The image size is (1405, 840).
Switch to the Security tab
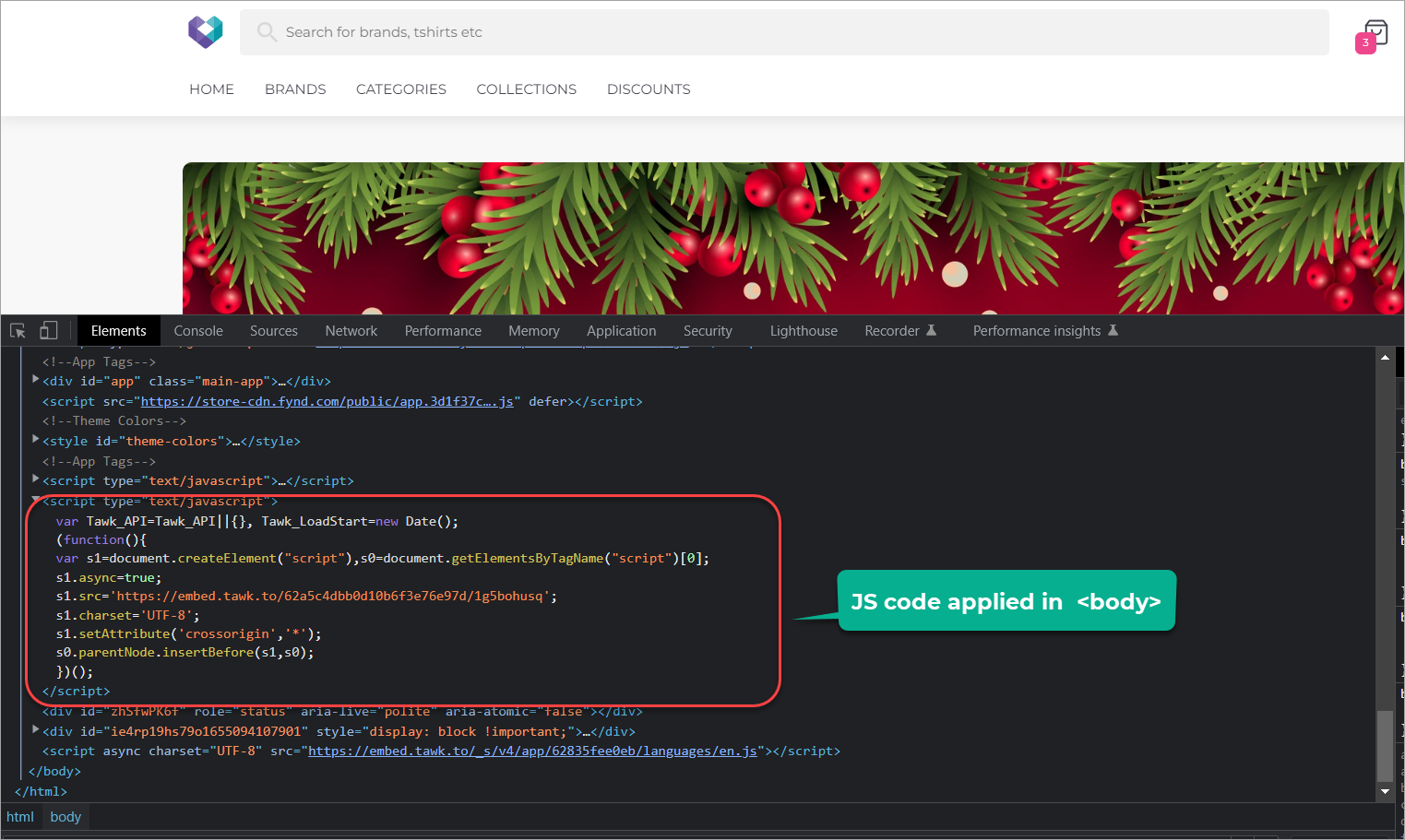tap(708, 331)
